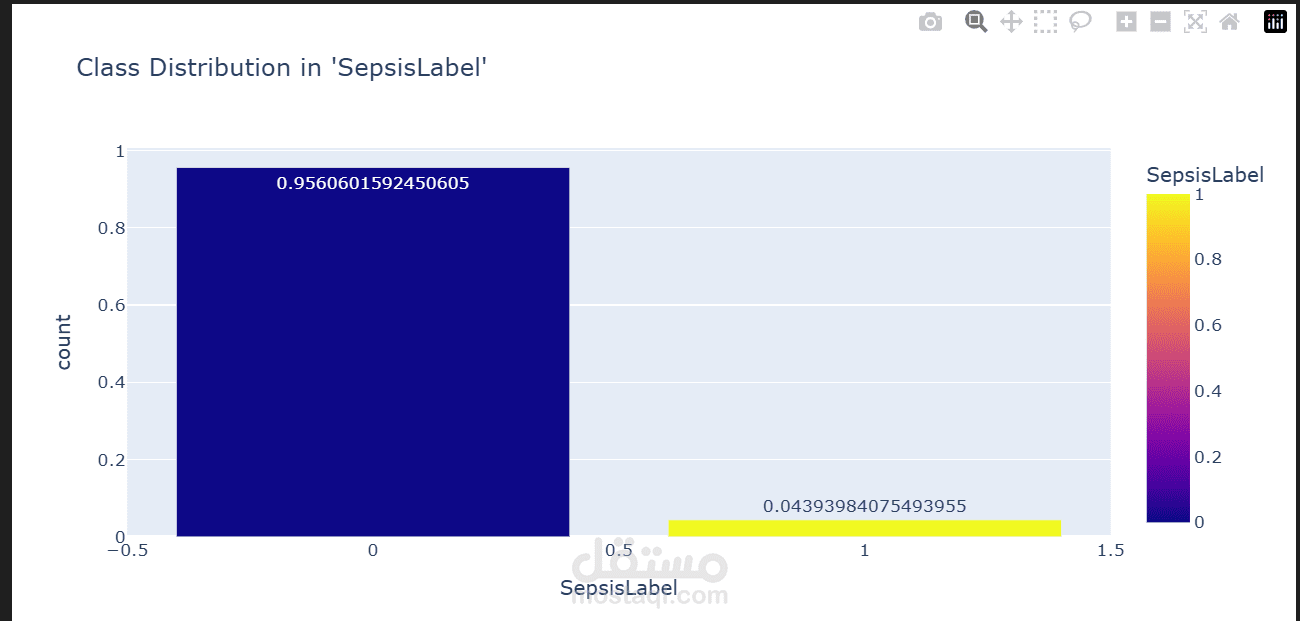Image resolution: width=1300 pixels, height=621 pixels.
Task: Click the 0.04393984075493955 bar label
Action: click(x=864, y=506)
